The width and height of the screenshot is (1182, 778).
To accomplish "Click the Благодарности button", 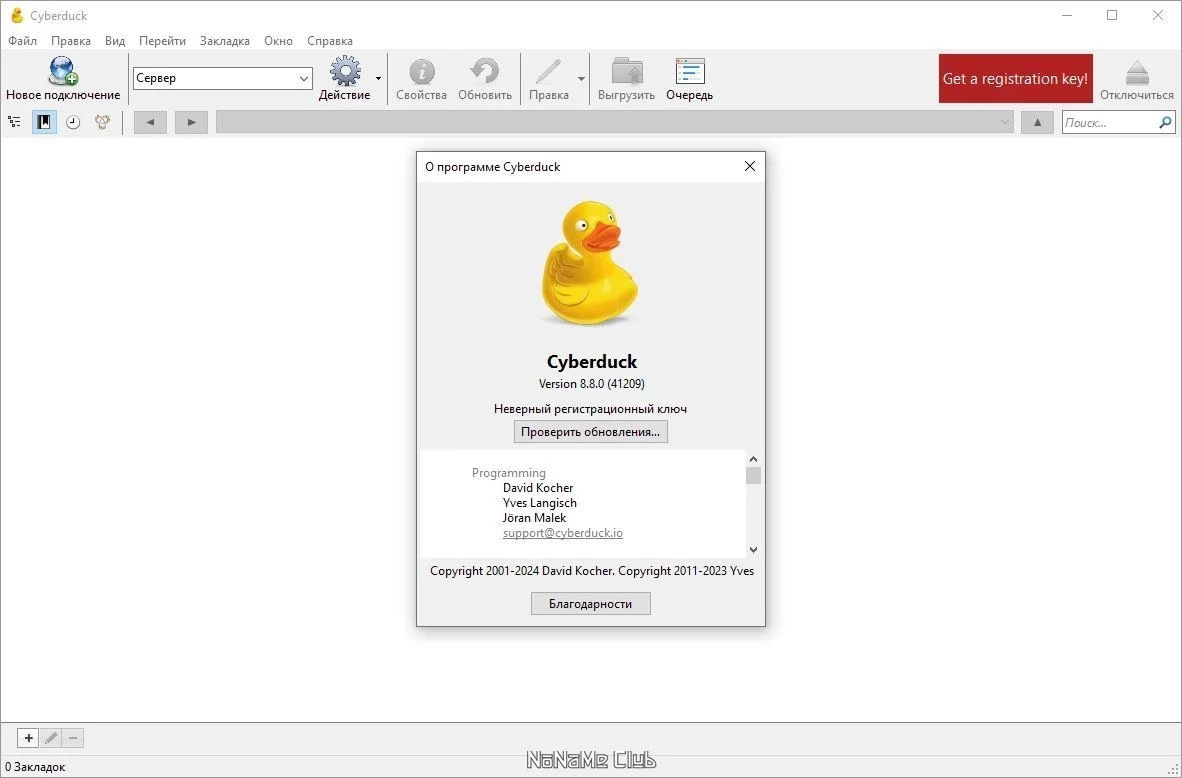I will 590,604.
